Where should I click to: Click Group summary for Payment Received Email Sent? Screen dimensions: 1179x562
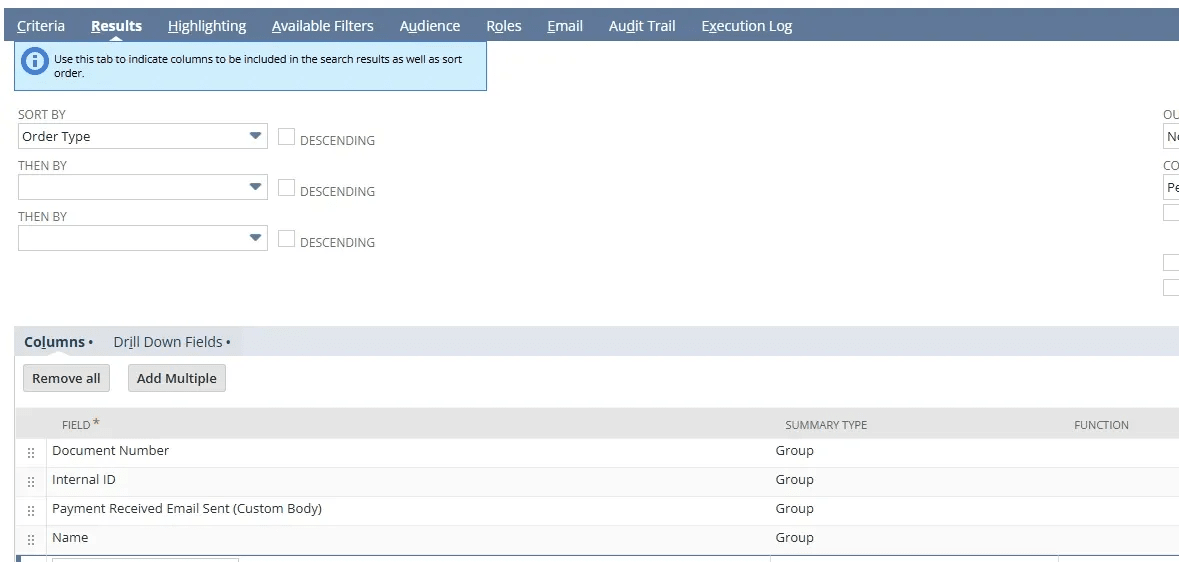pyautogui.click(x=795, y=509)
